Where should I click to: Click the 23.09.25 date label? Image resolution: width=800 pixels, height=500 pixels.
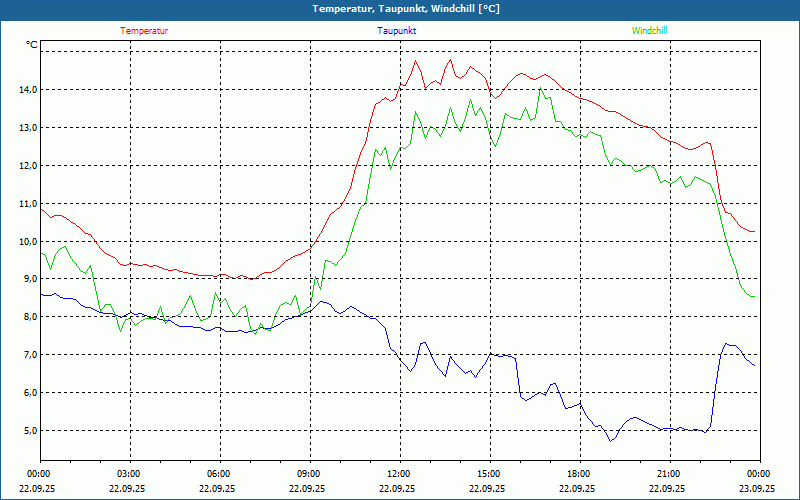coord(757,489)
